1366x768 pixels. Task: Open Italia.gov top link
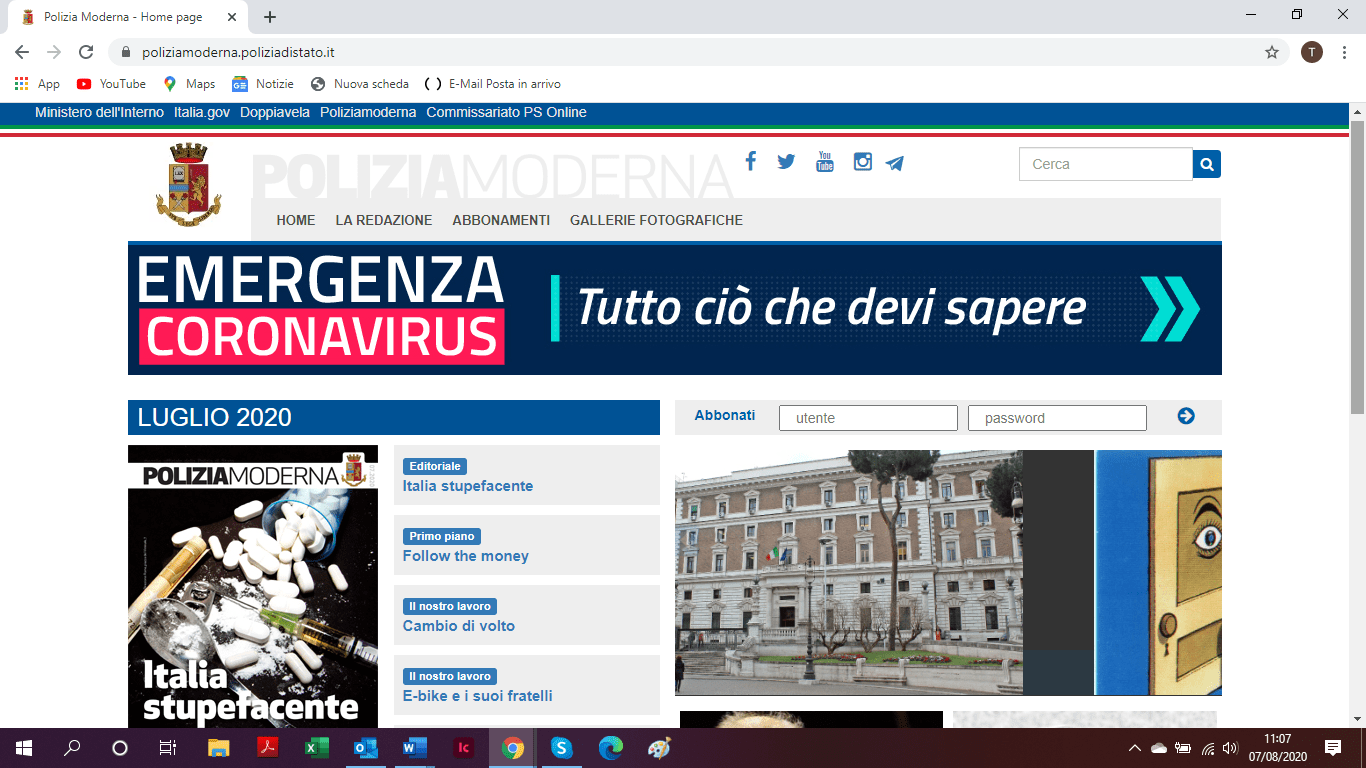(202, 112)
